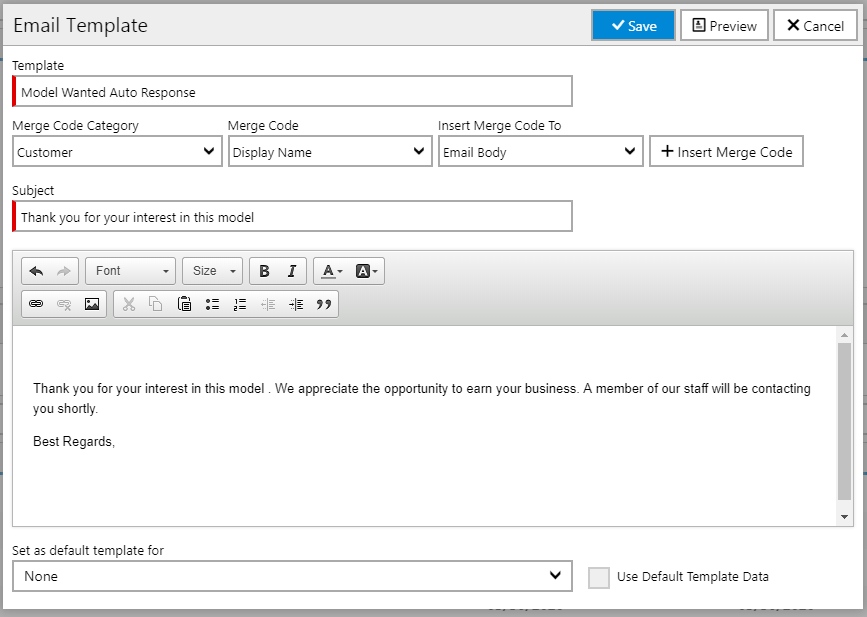Image resolution: width=867 pixels, height=617 pixels.
Task: Click the Redo arrow in editor toolbar
Action: pos(64,271)
